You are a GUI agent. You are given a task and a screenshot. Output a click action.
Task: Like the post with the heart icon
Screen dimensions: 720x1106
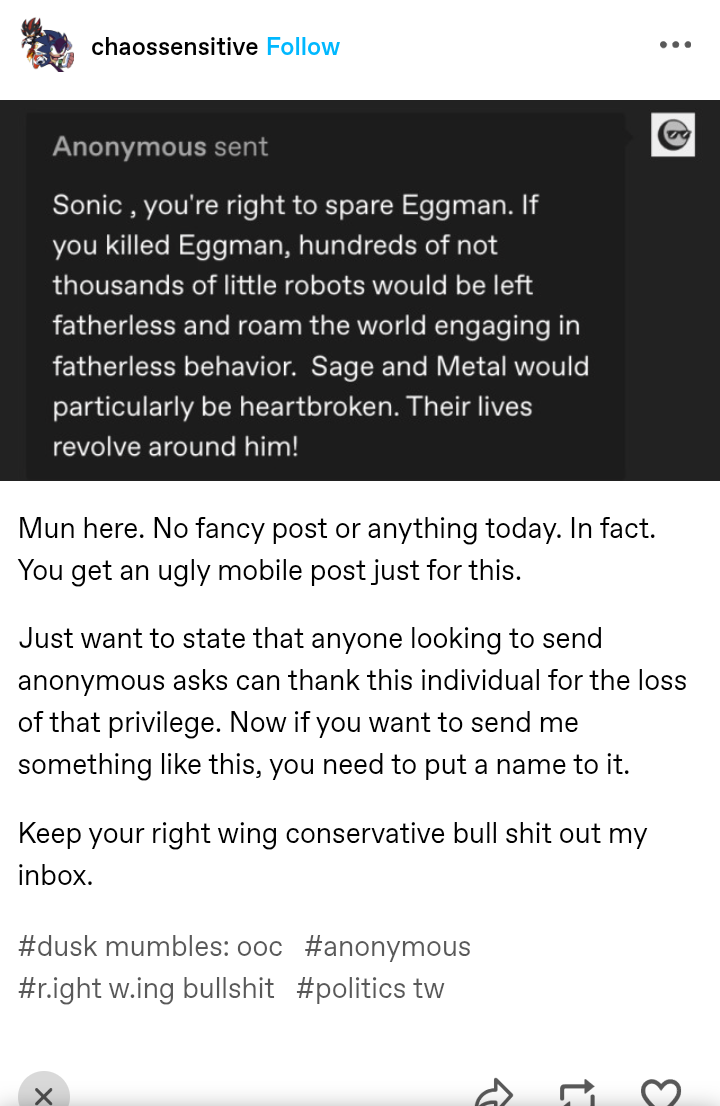click(661, 1093)
